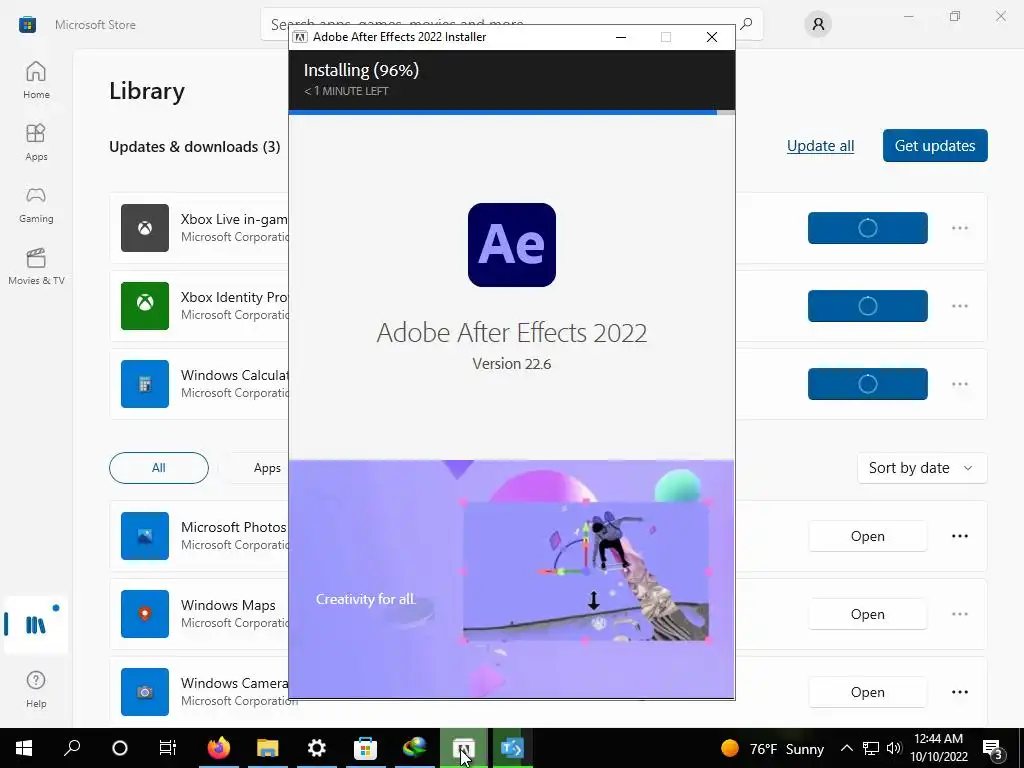Open the notification center icon
Viewport: 1024px width, 768px height.
[x=992, y=748]
